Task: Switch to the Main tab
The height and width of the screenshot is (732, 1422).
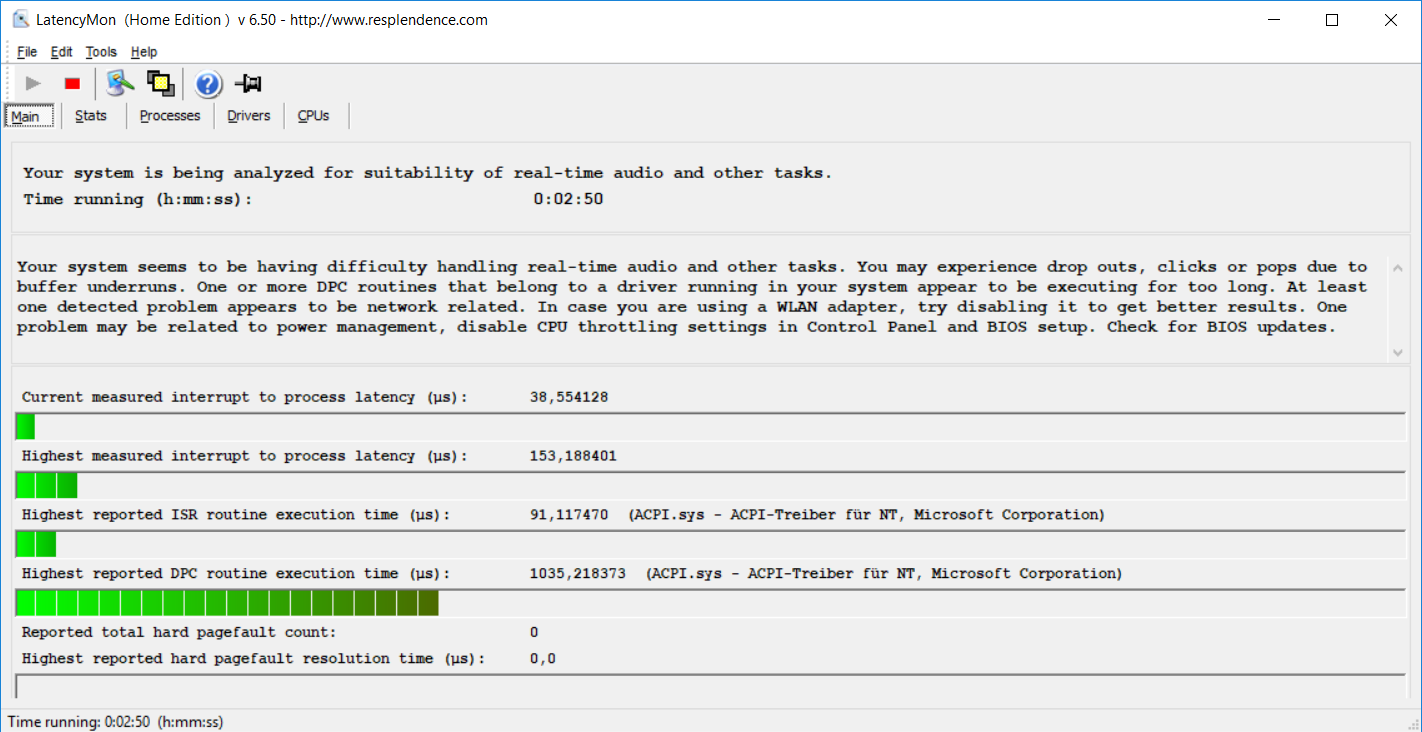Action: tap(26, 116)
